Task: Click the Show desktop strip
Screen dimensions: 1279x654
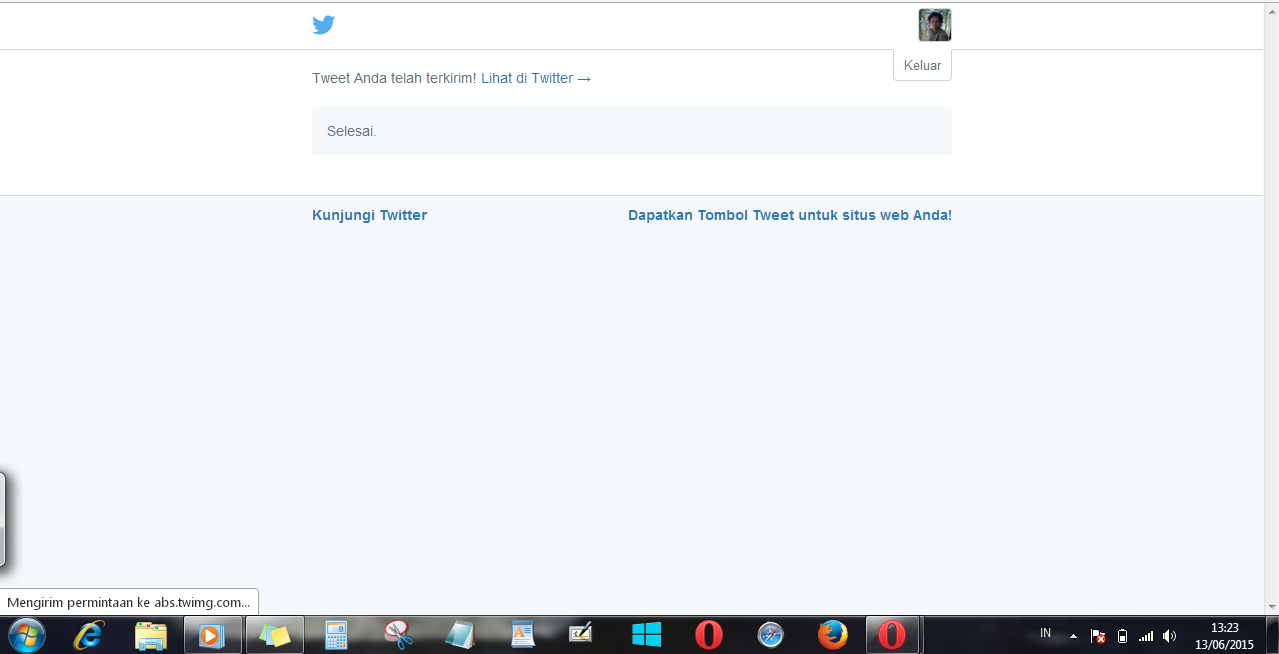Action: 1271,635
